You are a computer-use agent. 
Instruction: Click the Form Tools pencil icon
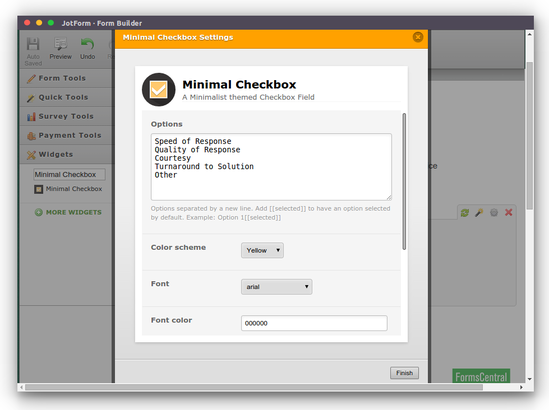[x=31, y=78]
